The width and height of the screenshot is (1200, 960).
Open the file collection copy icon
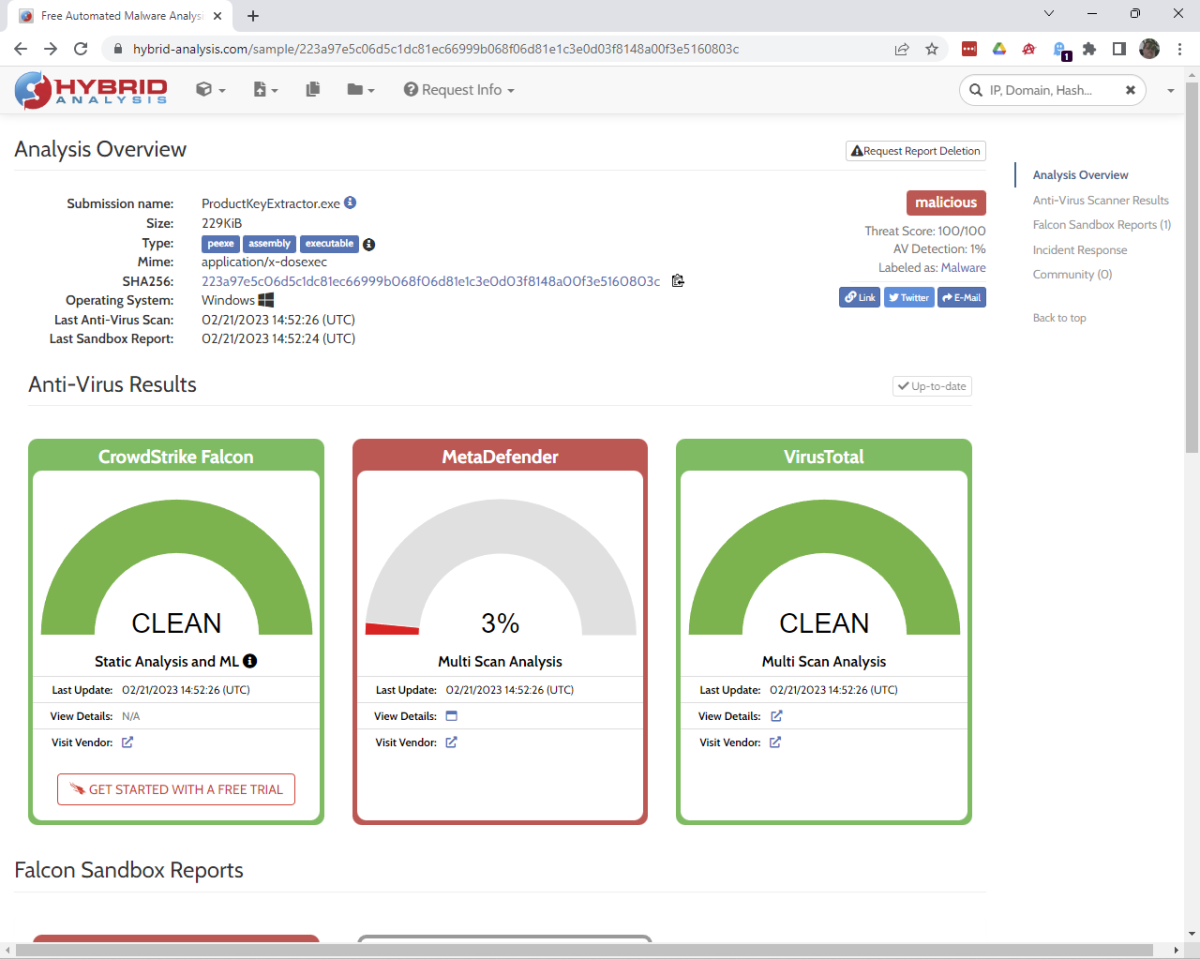(313, 90)
